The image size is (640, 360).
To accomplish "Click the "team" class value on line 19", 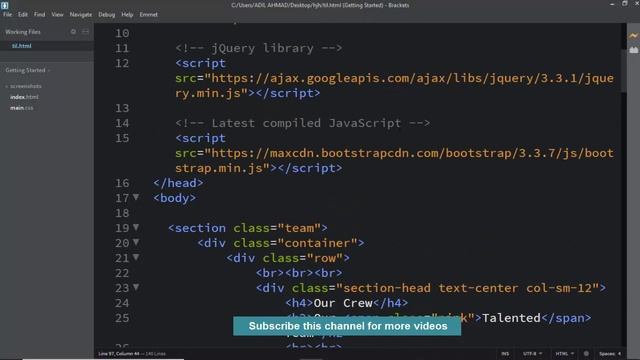I will [299, 228].
